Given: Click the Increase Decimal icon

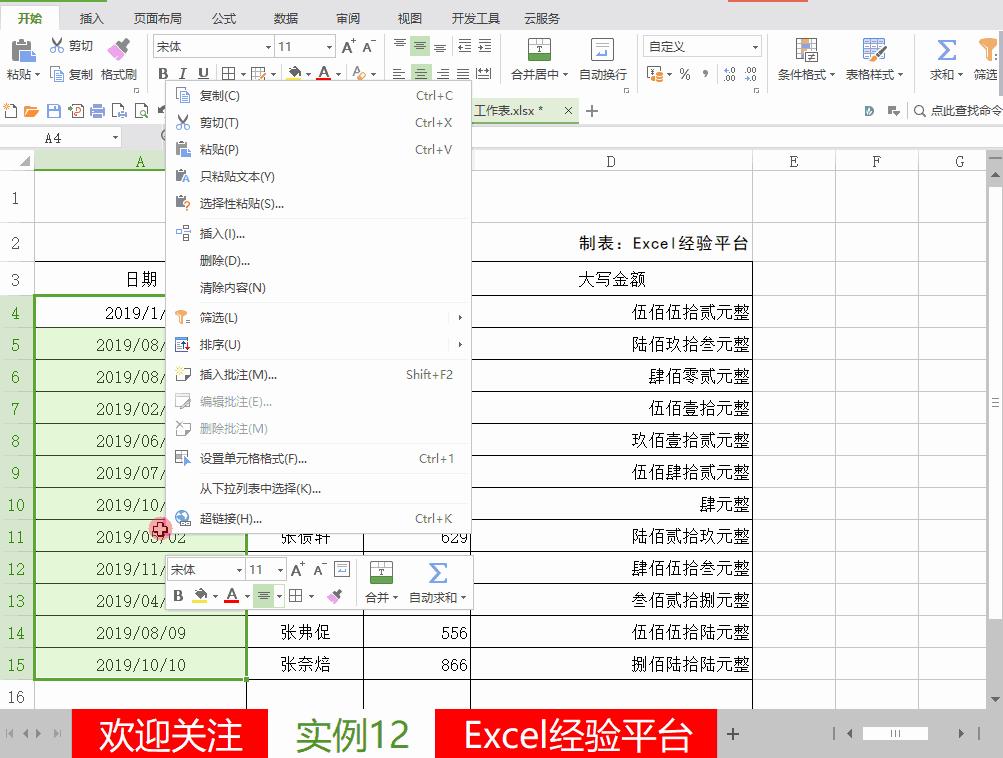Looking at the screenshot, I should coord(728,73).
